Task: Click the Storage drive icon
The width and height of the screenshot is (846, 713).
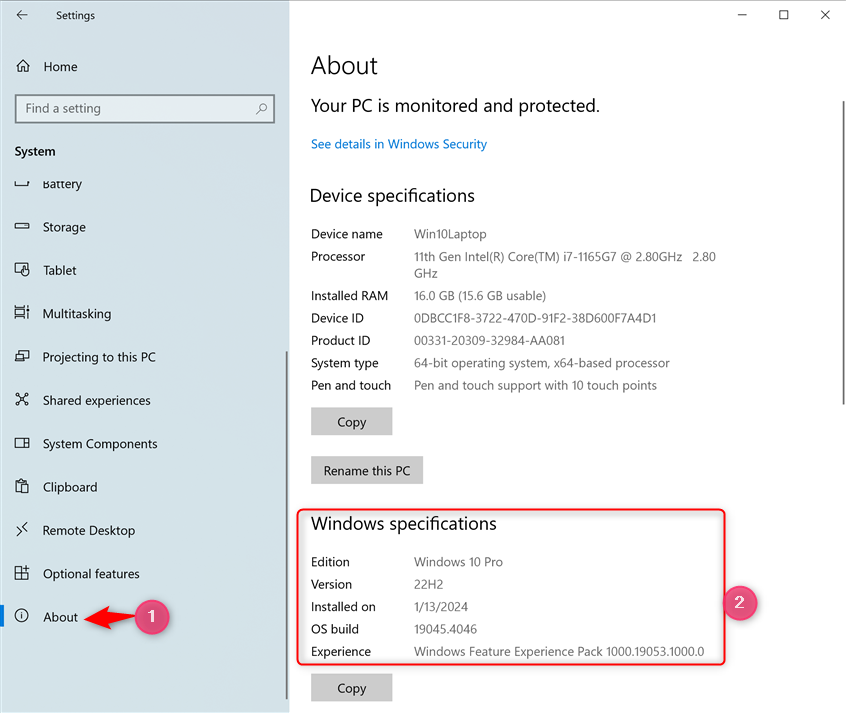Action: click(x=22, y=226)
